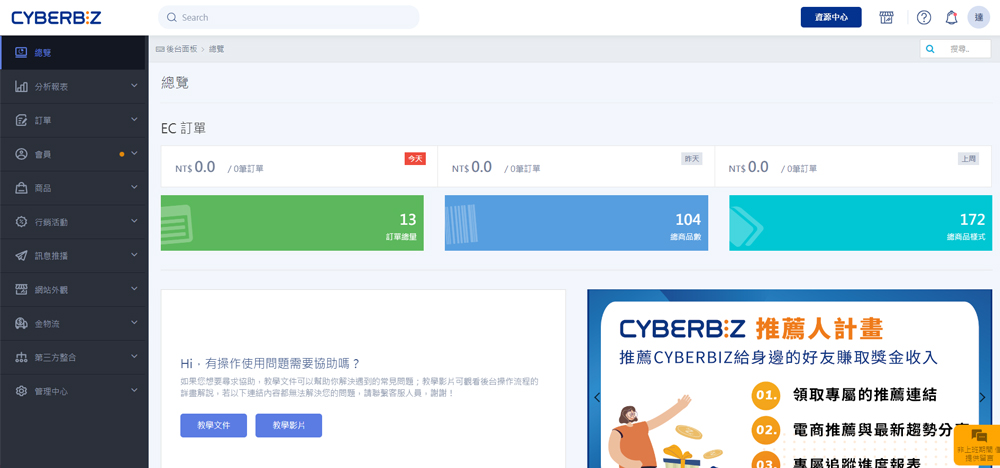Expand the 訊息推播 chevron
The image size is (1000, 468).
(x=134, y=254)
